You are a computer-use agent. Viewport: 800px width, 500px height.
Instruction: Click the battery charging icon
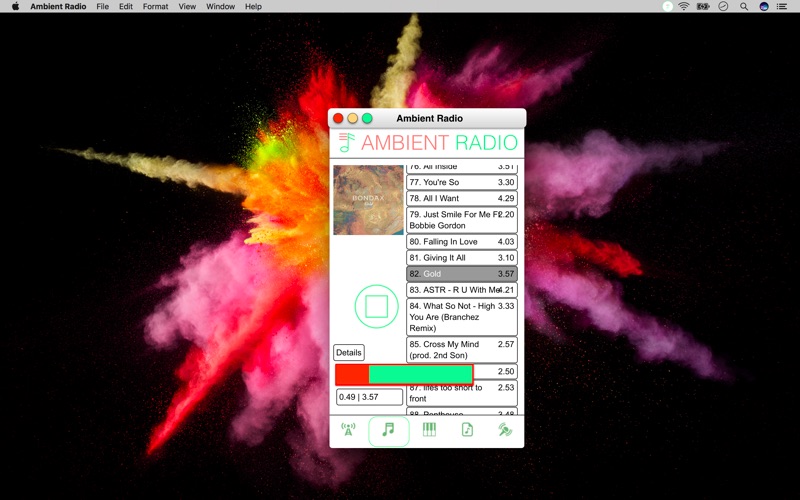tap(703, 7)
